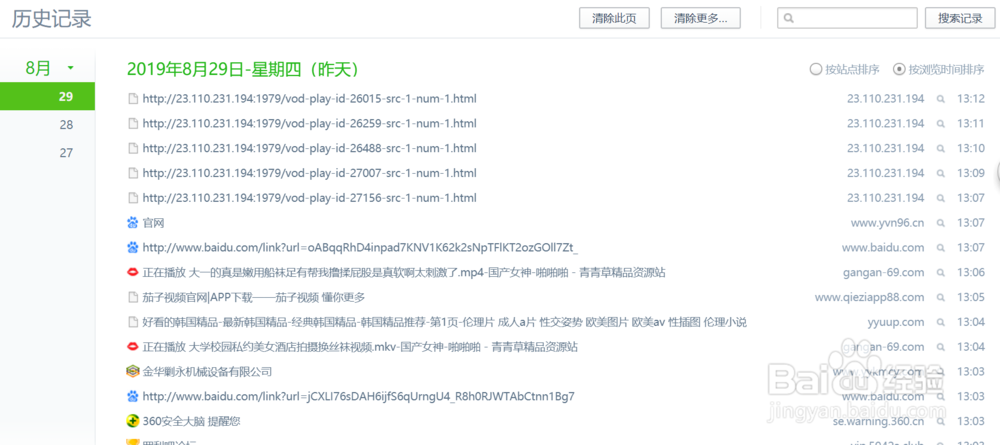
Task: Click the 2019年8月29日-星期四 date heading
Action: click(243, 69)
